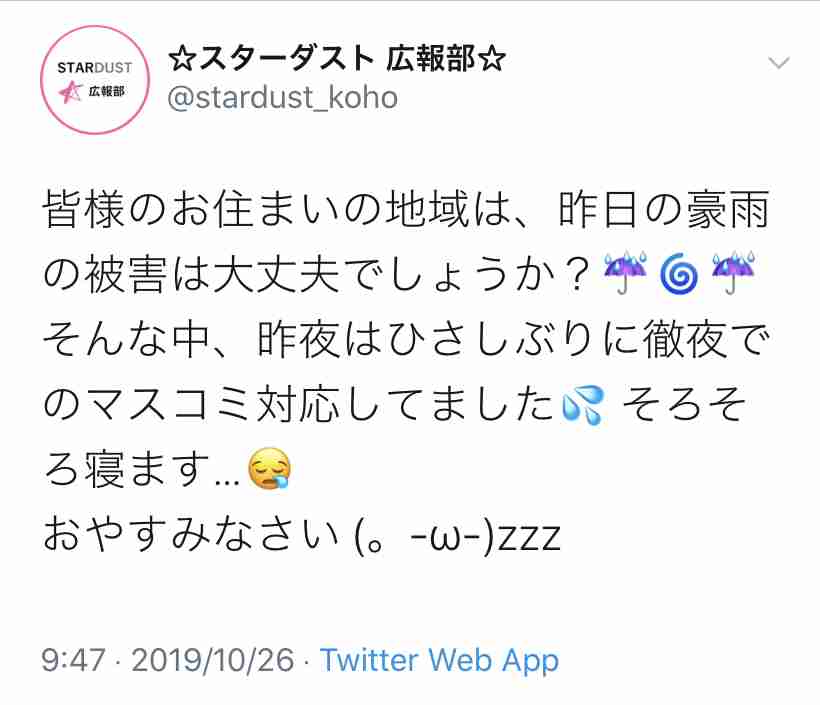This screenshot has width=820, height=705.
Task: Click the tweet line starting 皆様のお住まい
Action: tap(406, 210)
